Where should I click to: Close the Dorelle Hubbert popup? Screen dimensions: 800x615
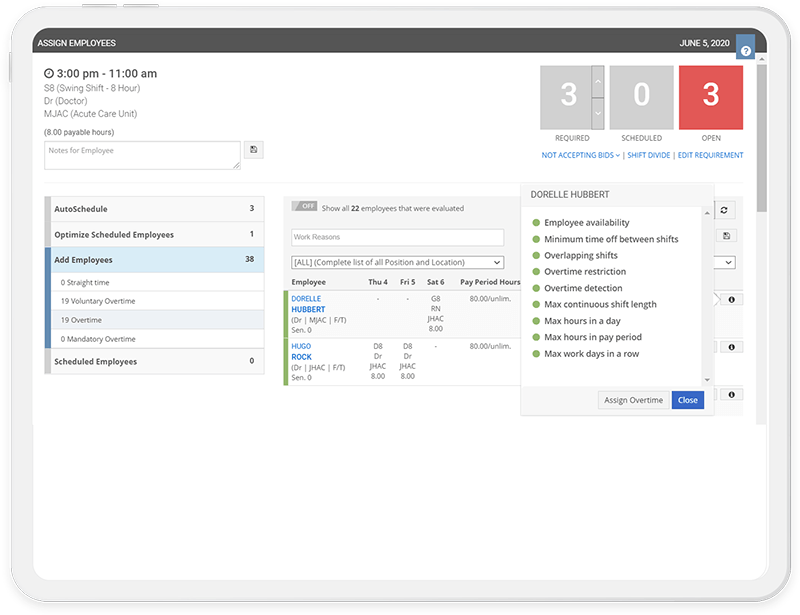pyautogui.click(x=688, y=400)
